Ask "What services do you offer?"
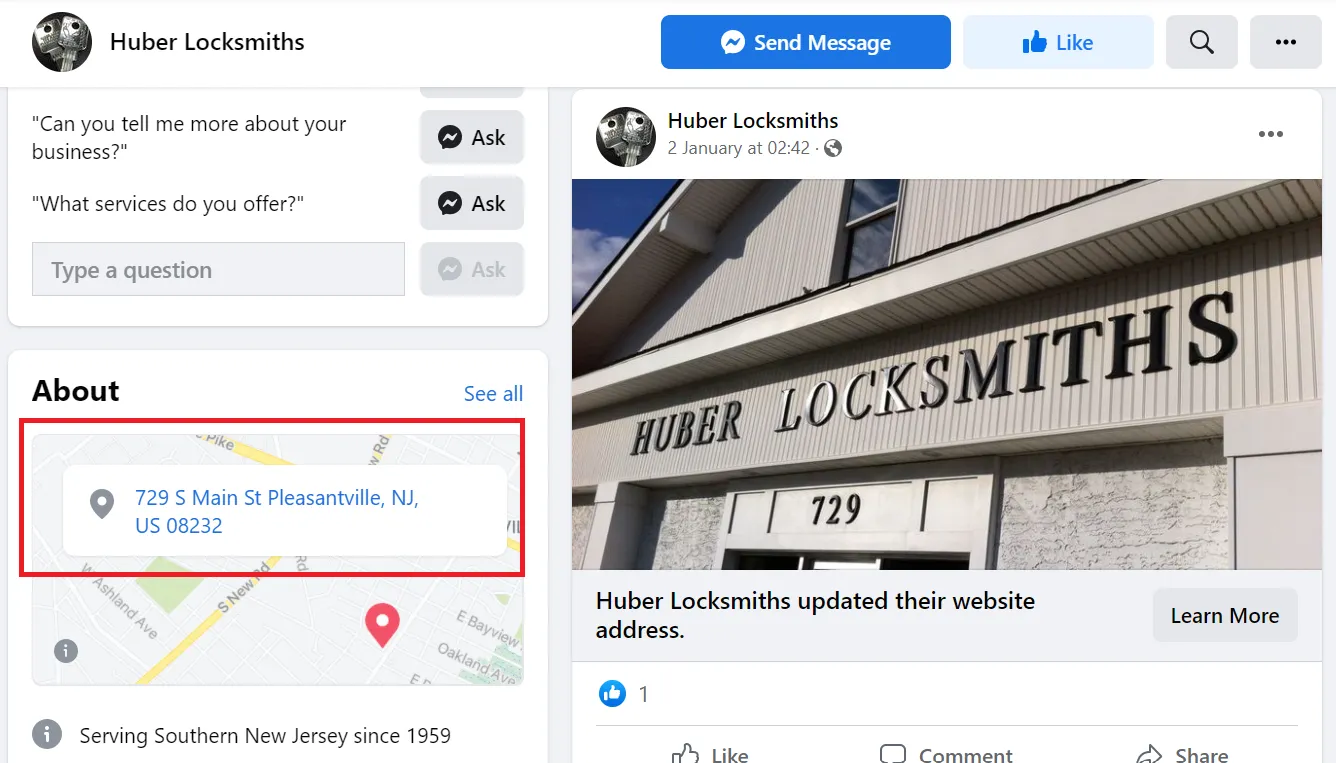Screen dimensions: 1336x763 click(x=472, y=204)
